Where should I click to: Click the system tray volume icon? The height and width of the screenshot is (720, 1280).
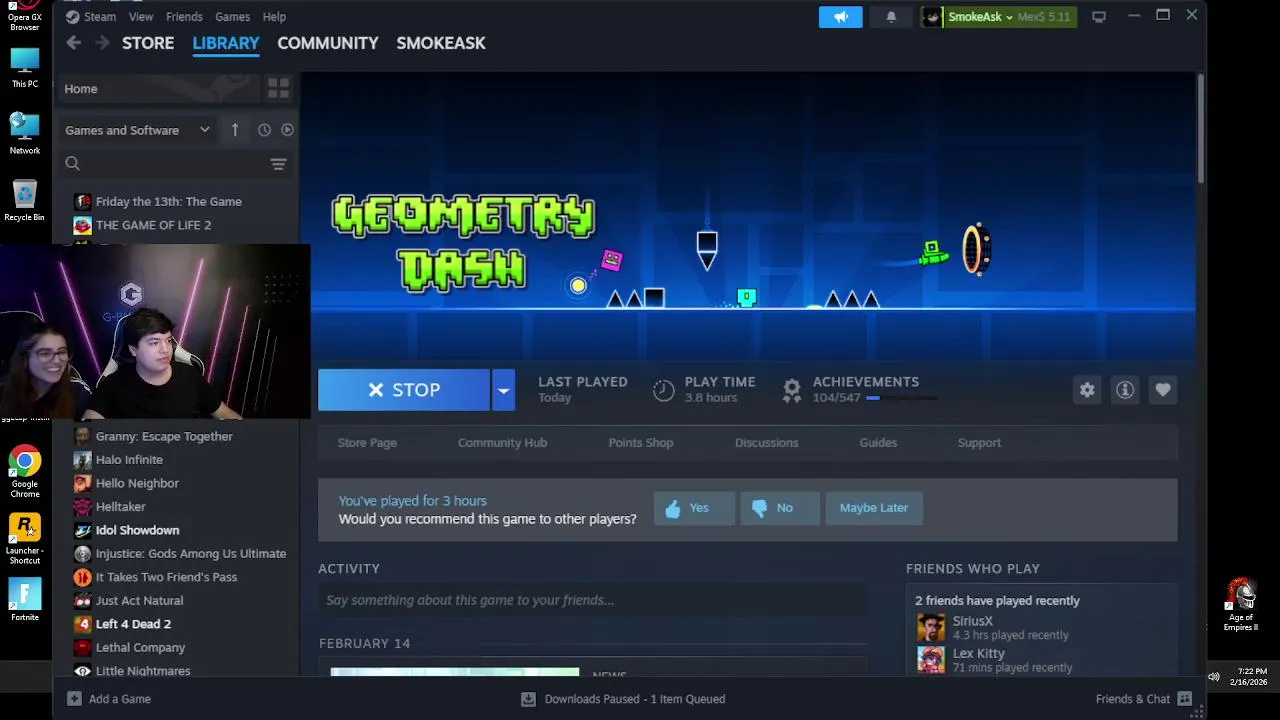tap(1213, 677)
